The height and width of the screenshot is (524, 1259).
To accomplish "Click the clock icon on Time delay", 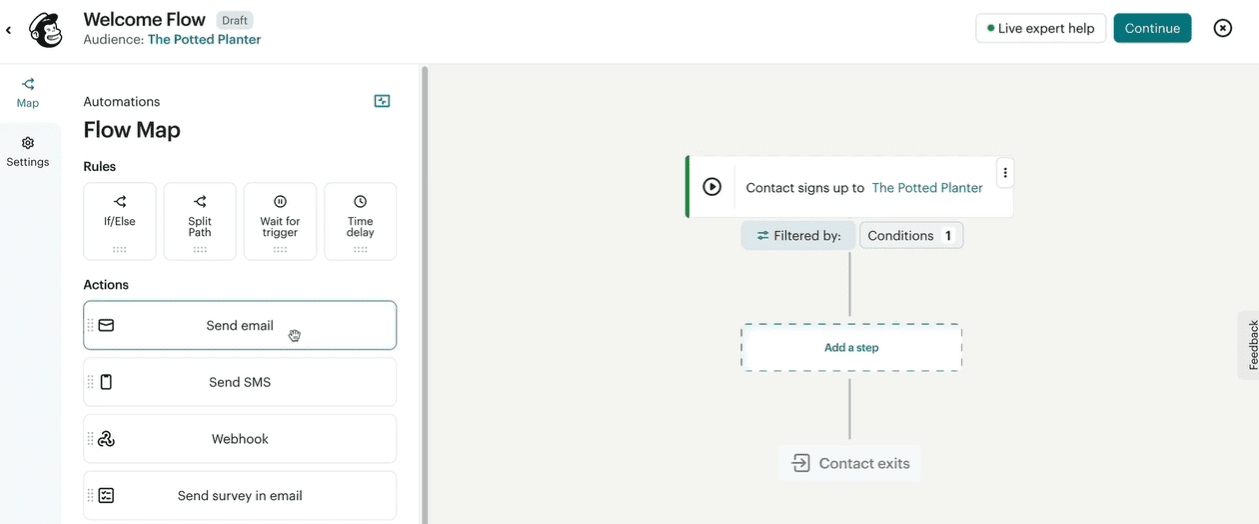I will pyautogui.click(x=360, y=202).
